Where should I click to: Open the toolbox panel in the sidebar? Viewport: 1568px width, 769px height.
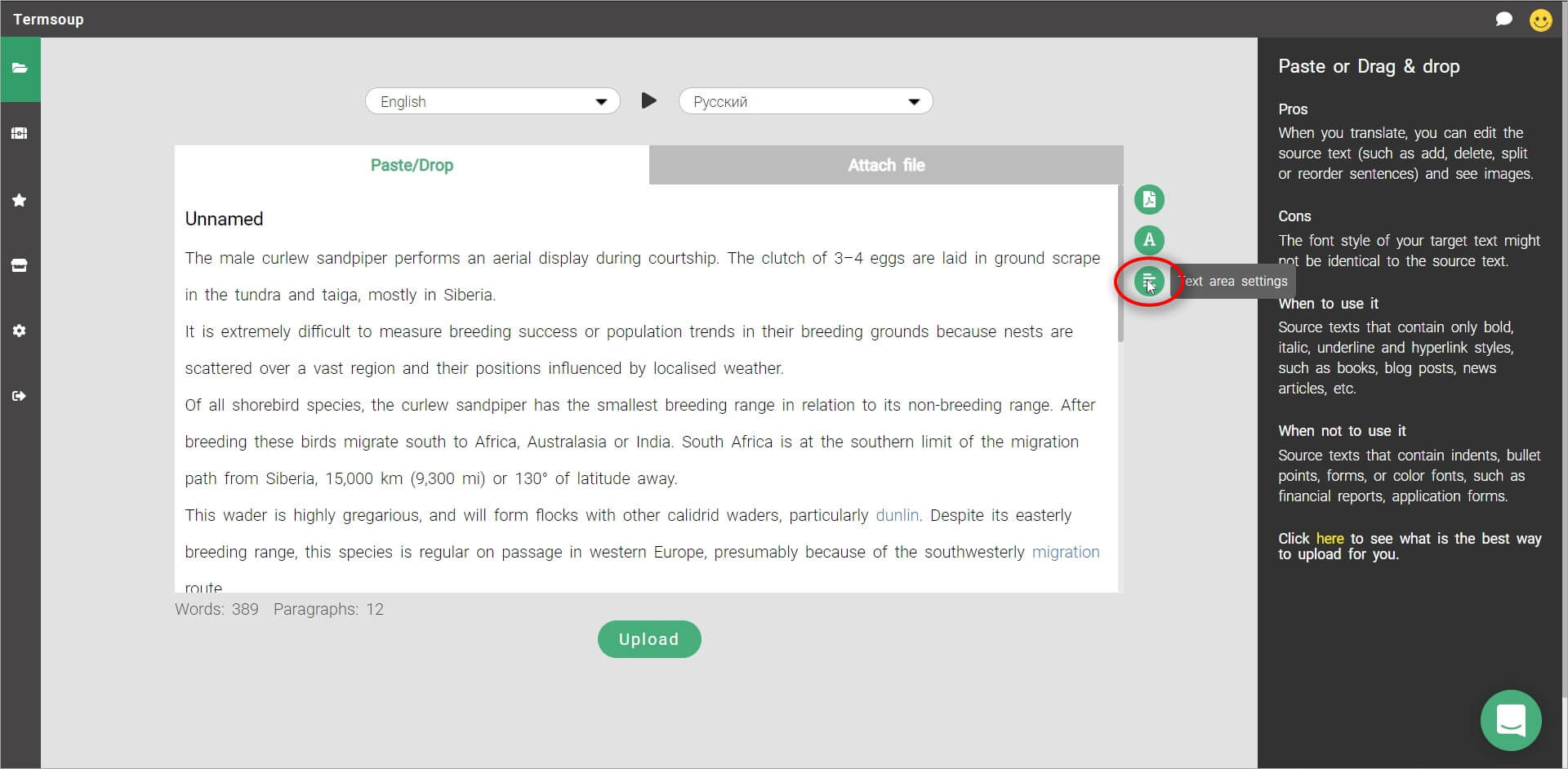20,133
